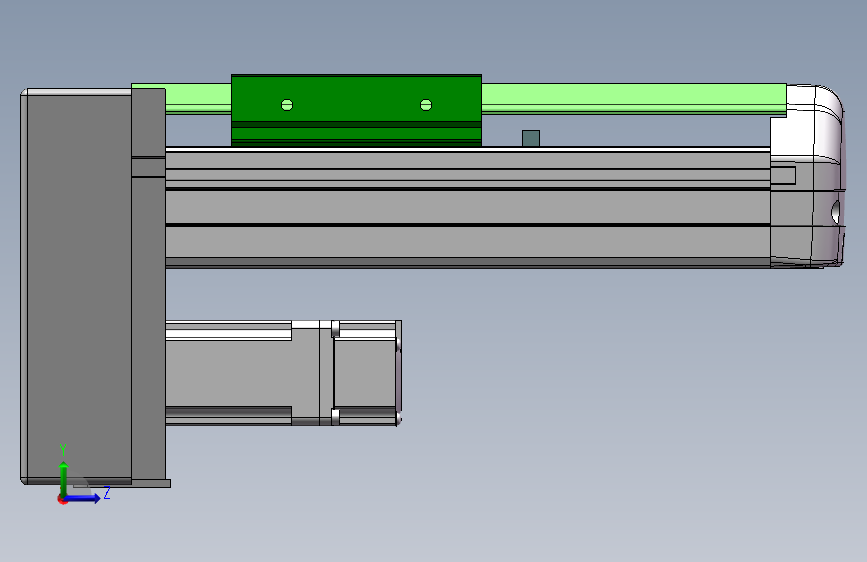Select the white rounded end cap
The height and width of the screenshot is (562, 867).
(808, 176)
